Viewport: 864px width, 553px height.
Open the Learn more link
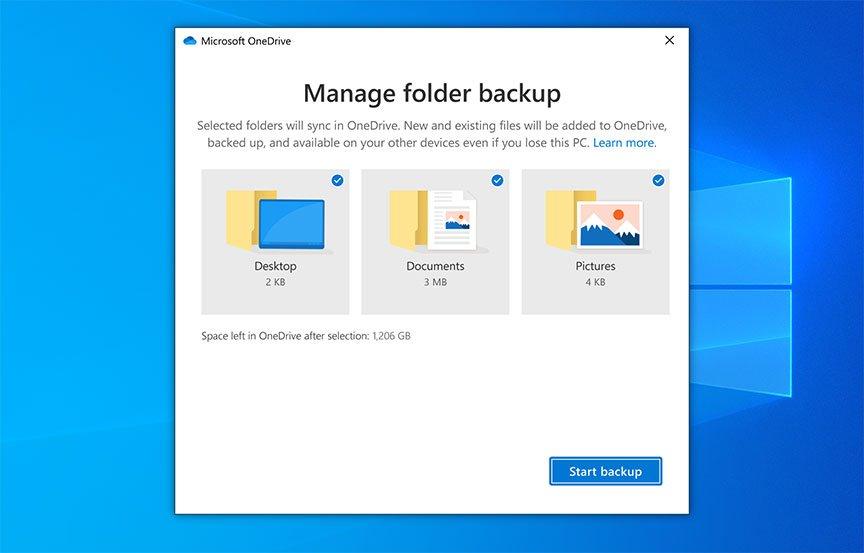(x=624, y=143)
